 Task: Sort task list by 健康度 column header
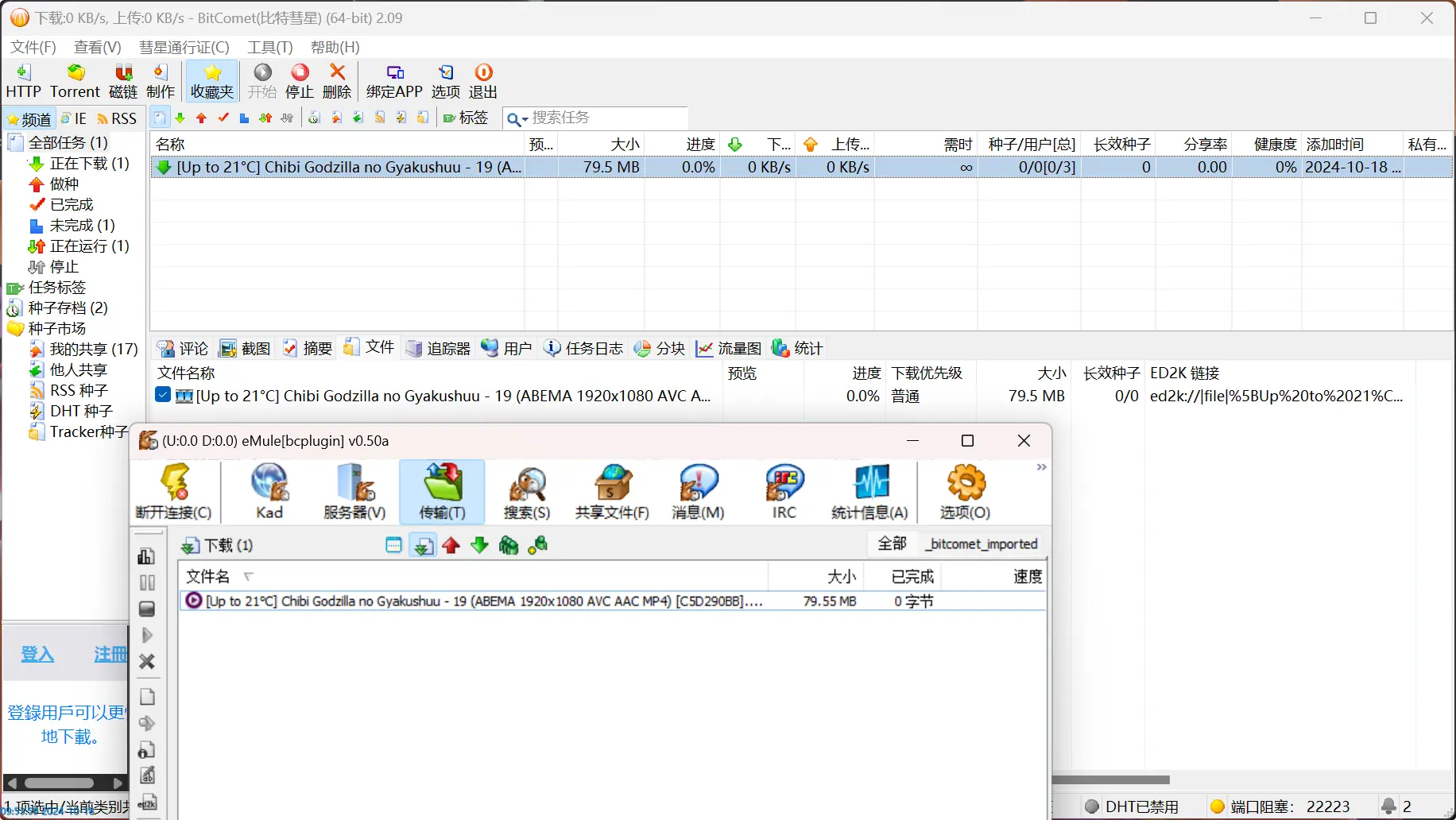click(1267, 144)
